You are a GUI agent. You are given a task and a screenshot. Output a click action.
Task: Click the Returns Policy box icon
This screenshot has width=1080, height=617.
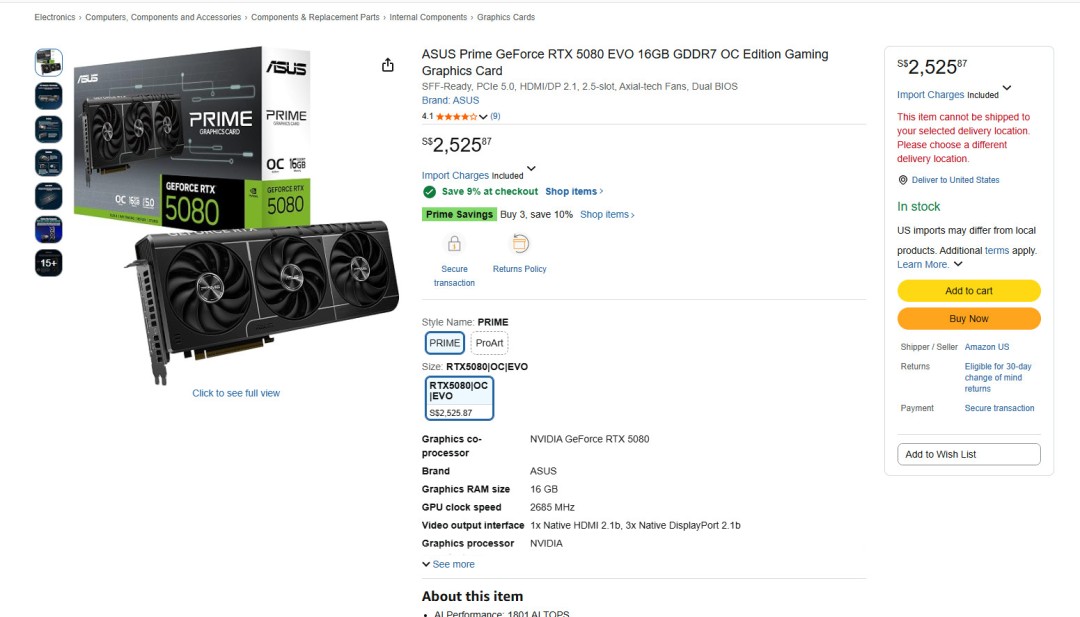pyautogui.click(x=520, y=244)
